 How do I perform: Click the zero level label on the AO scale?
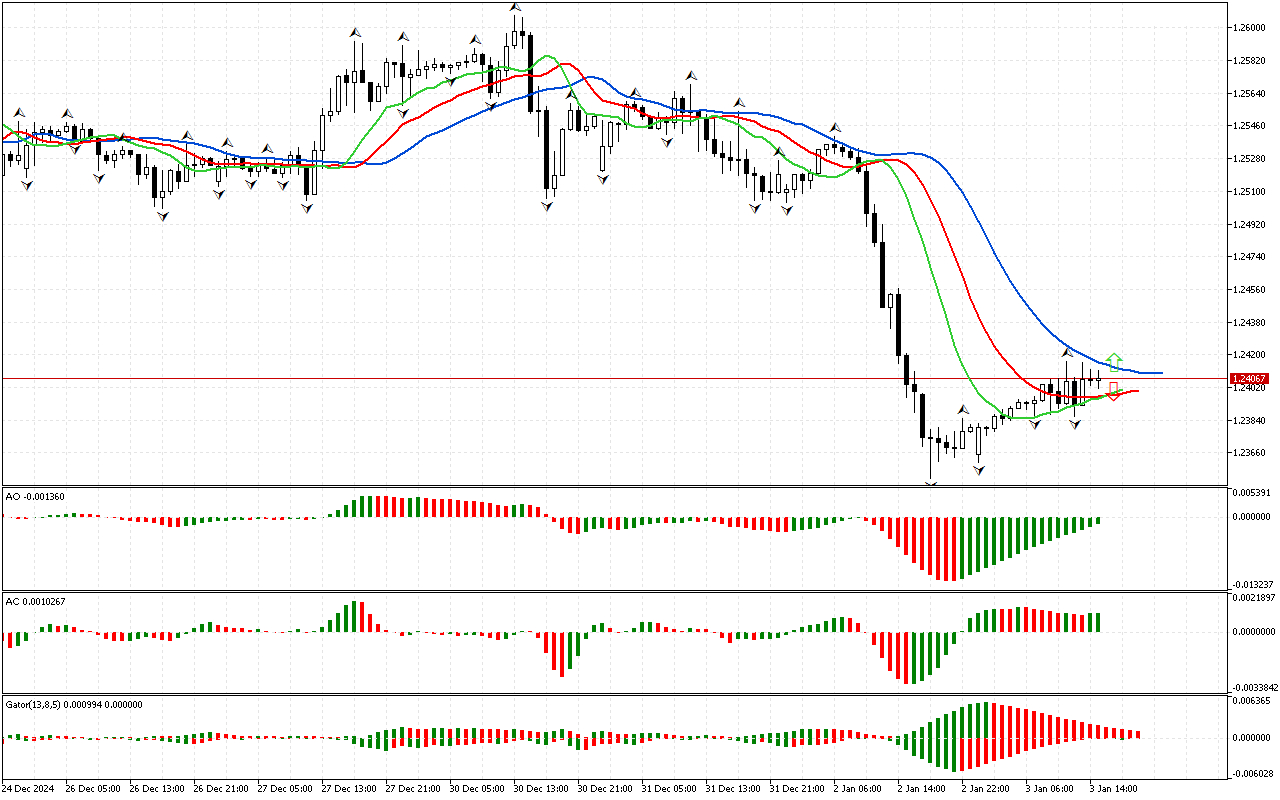pyautogui.click(x=1253, y=517)
